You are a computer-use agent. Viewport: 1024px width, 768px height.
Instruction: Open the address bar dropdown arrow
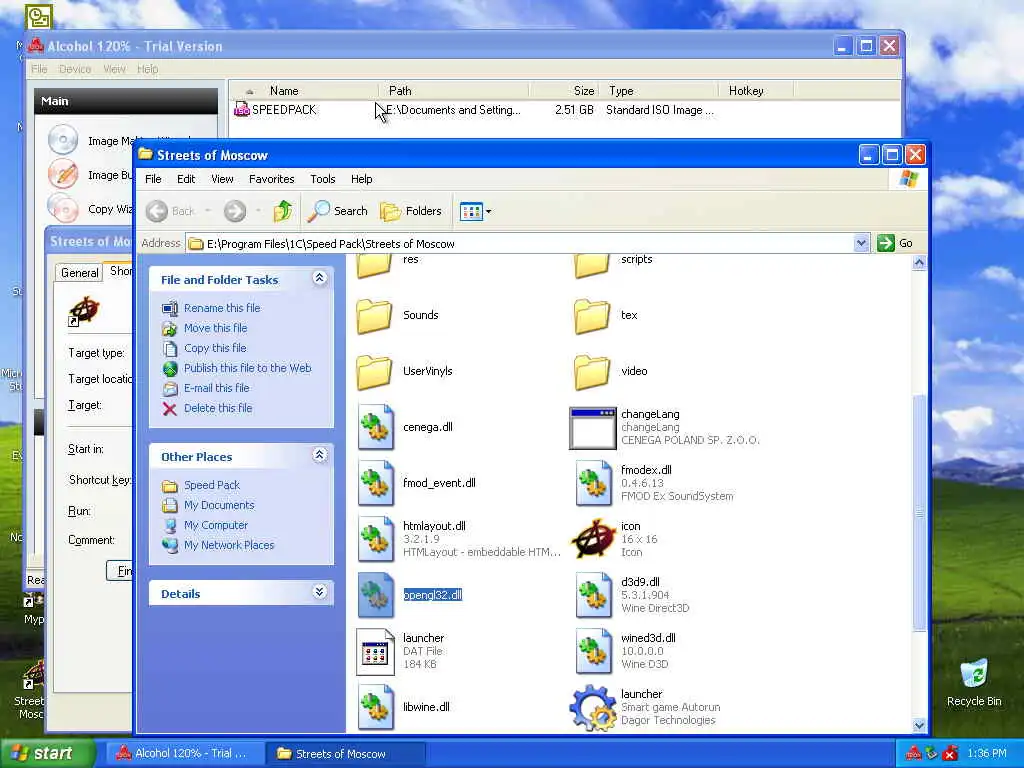tap(861, 244)
